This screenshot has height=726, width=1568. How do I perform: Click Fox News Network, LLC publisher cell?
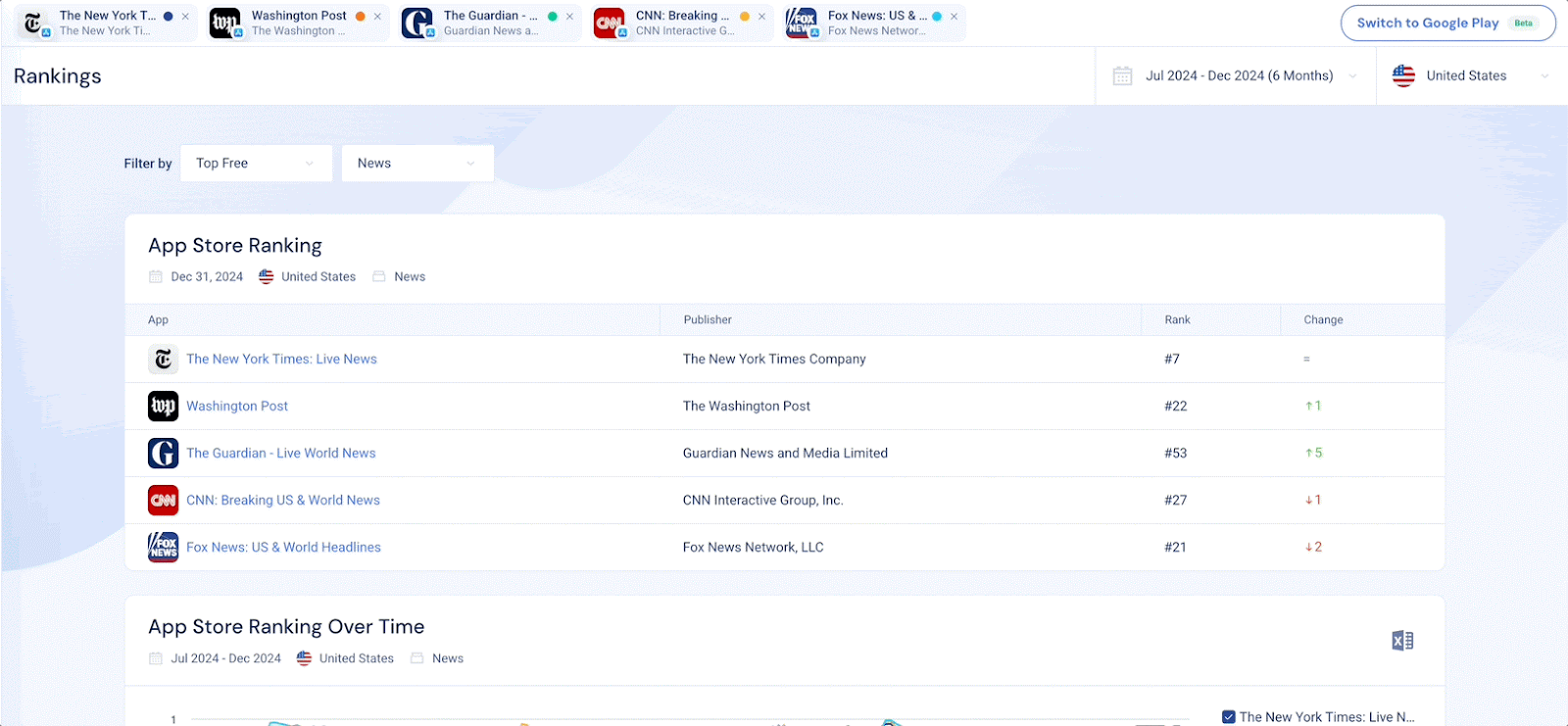pyautogui.click(x=754, y=547)
